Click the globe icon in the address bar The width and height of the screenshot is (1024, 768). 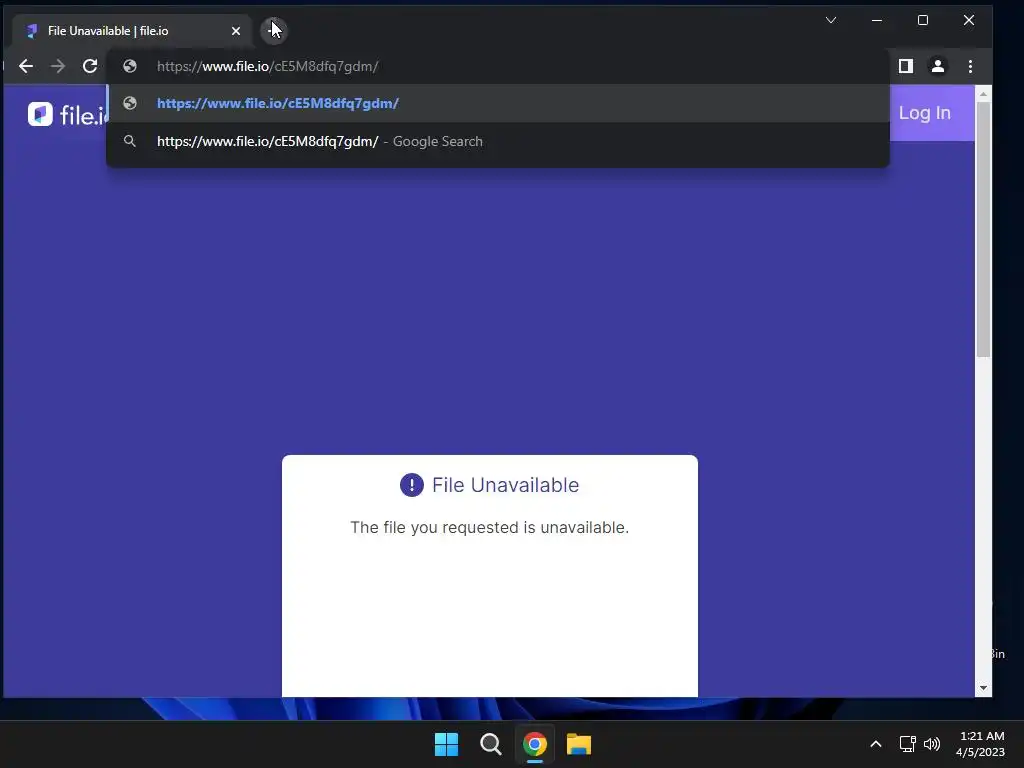pyautogui.click(x=130, y=66)
